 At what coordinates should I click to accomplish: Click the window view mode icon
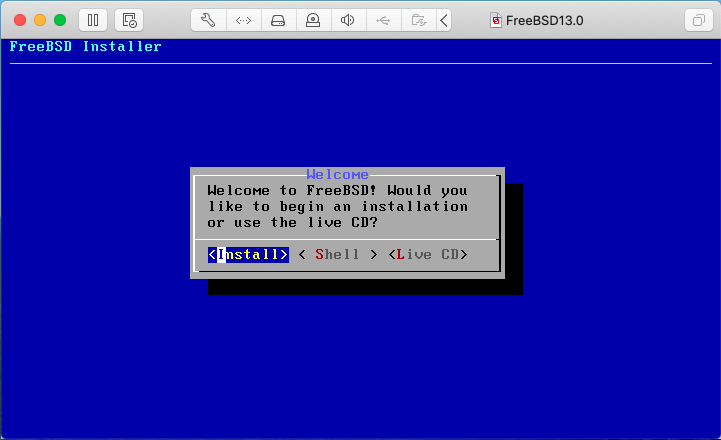pyautogui.click(x=696, y=20)
